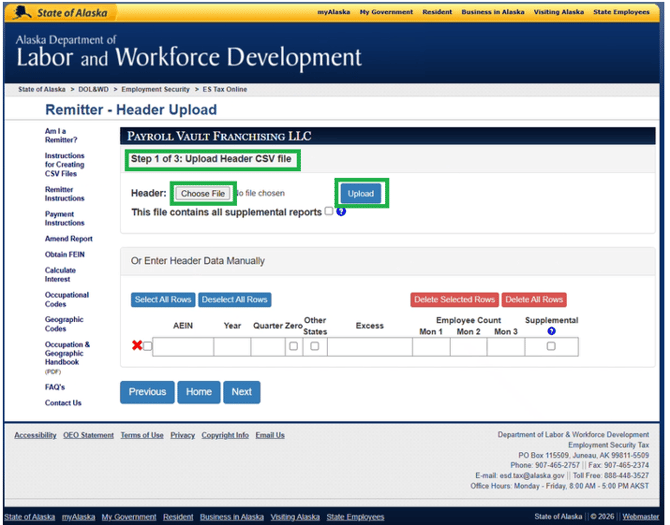670x525 pixels.
Task: Click ES Tax Online breadcrumb link
Action: (x=225, y=89)
